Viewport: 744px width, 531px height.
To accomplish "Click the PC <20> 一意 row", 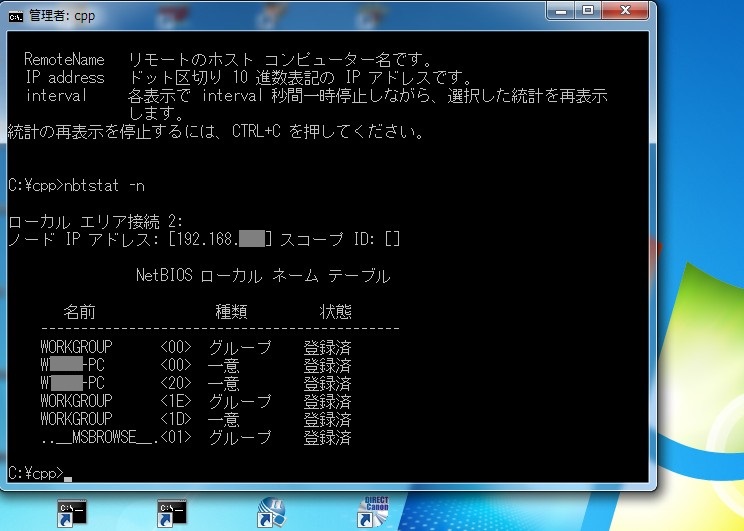I will click(195, 383).
